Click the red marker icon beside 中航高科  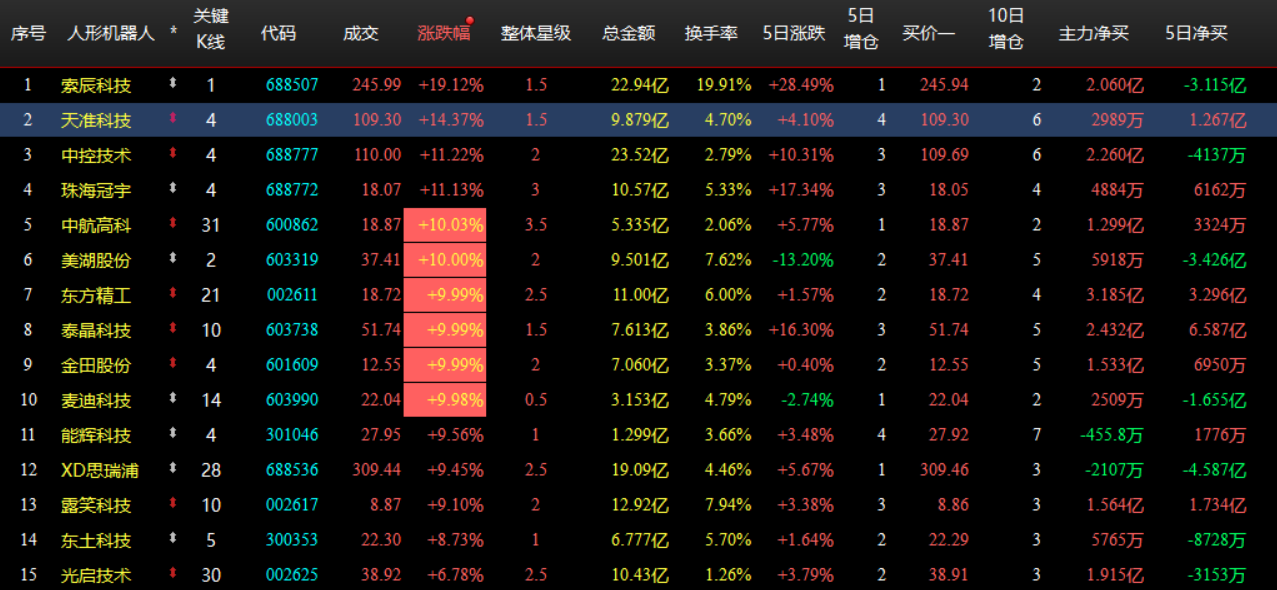click(x=173, y=224)
